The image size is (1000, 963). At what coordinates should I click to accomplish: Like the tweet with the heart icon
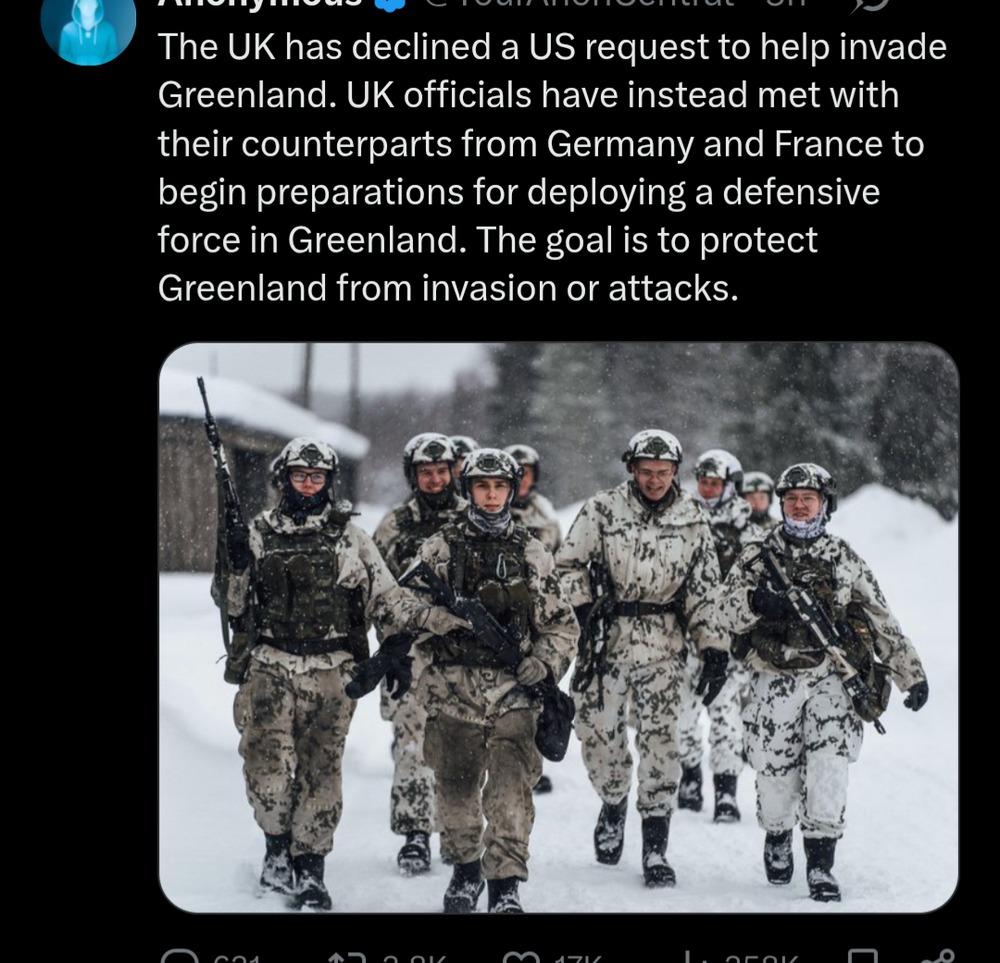(521, 957)
